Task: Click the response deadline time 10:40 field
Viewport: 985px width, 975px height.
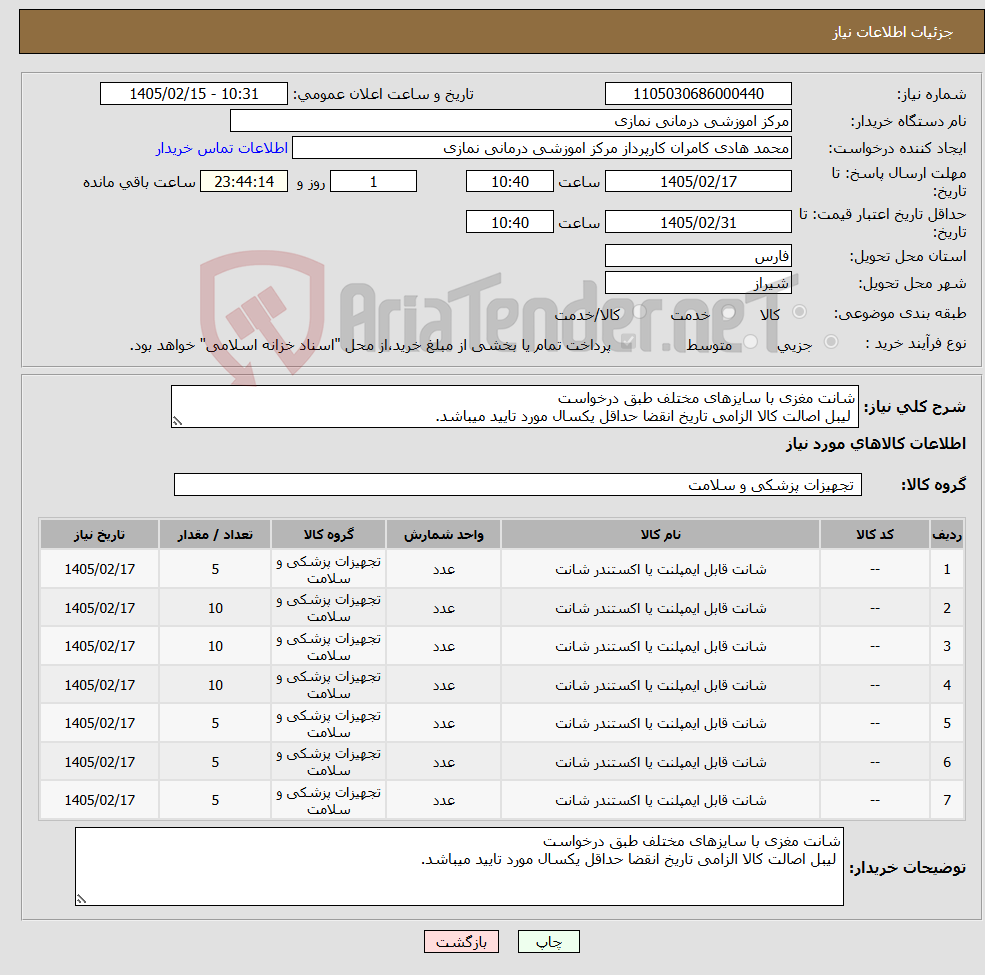Action: [x=509, y=182]
